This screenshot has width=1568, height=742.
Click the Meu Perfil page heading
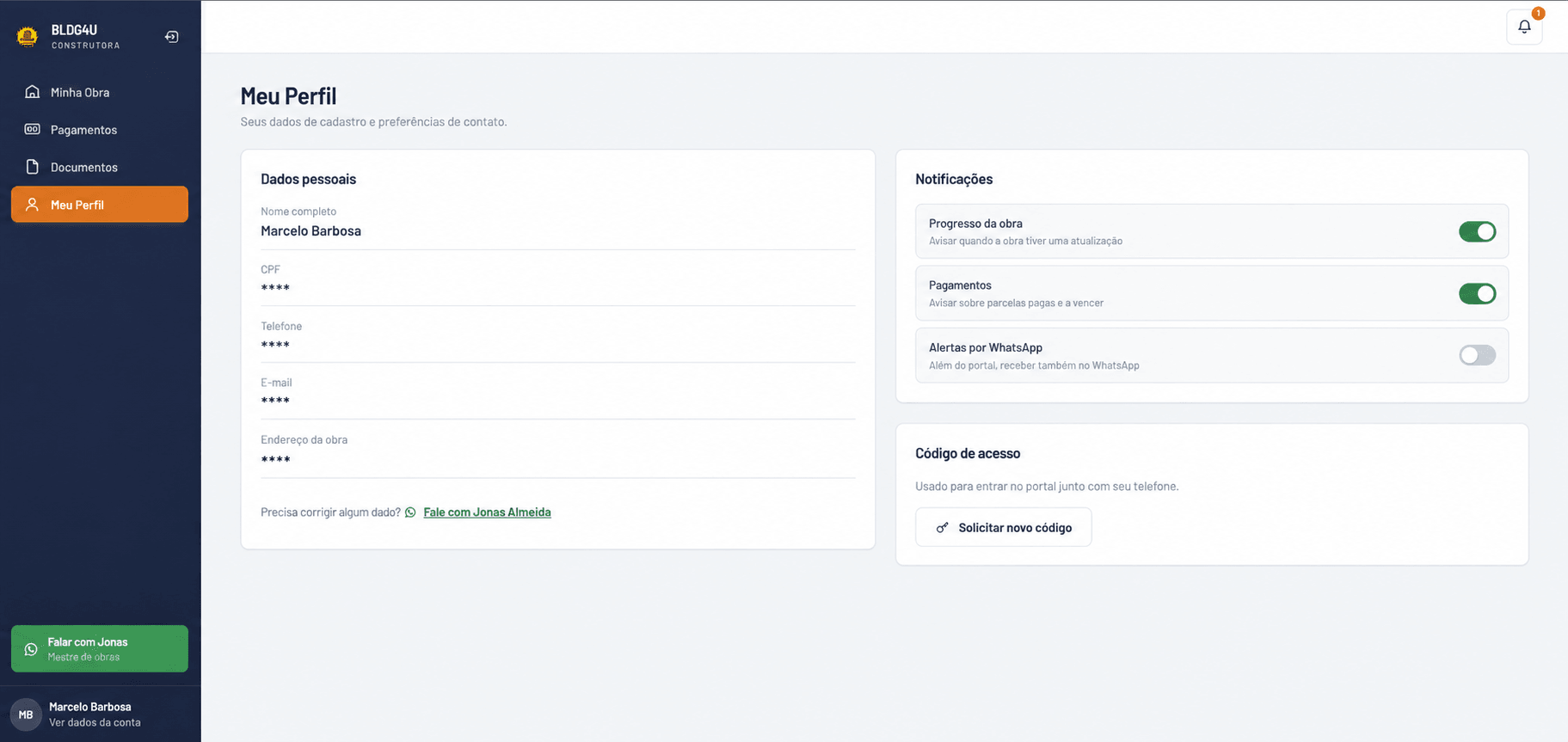pyautogui.click(x=288, y=96)
